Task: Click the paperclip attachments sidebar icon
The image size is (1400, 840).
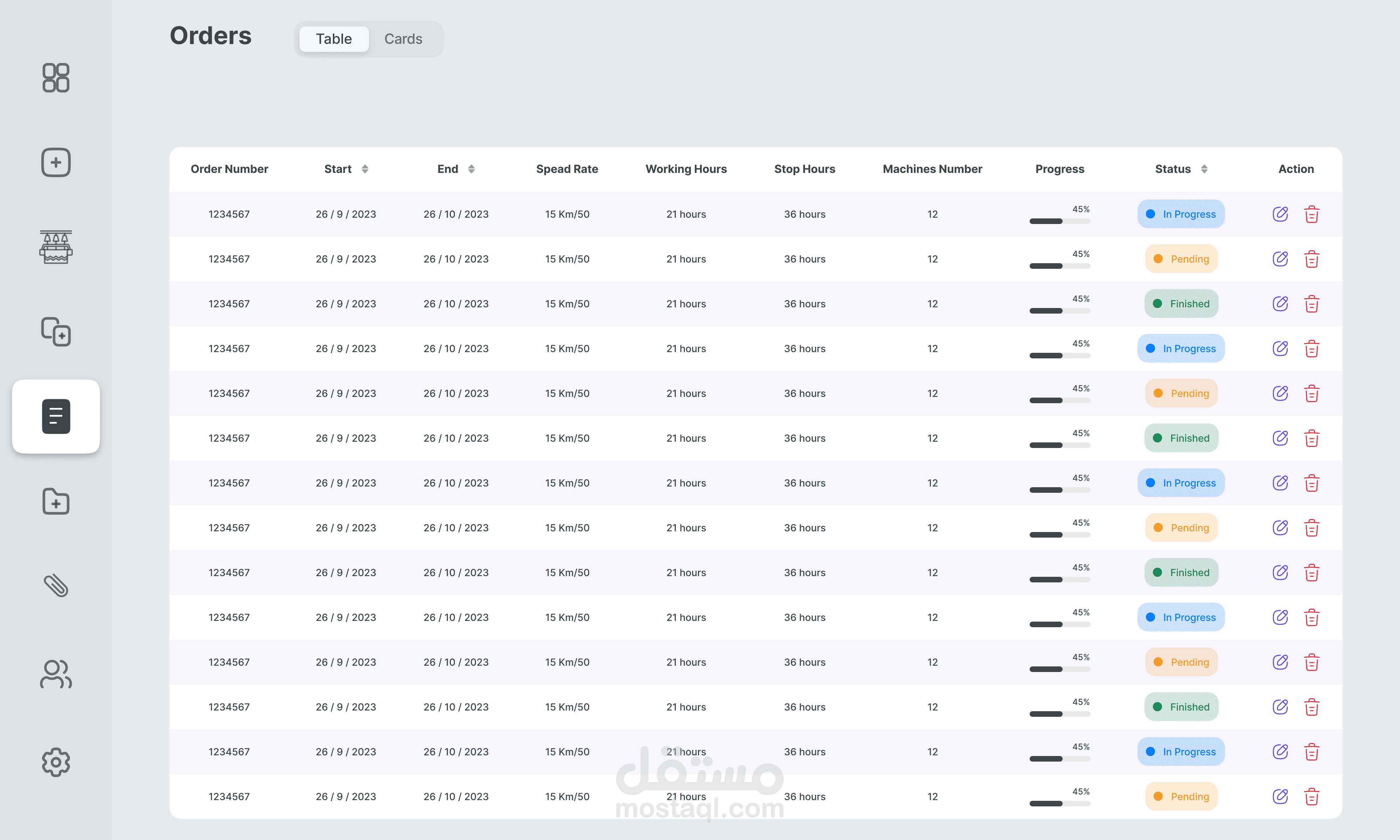Action: (x=55, y=586)
